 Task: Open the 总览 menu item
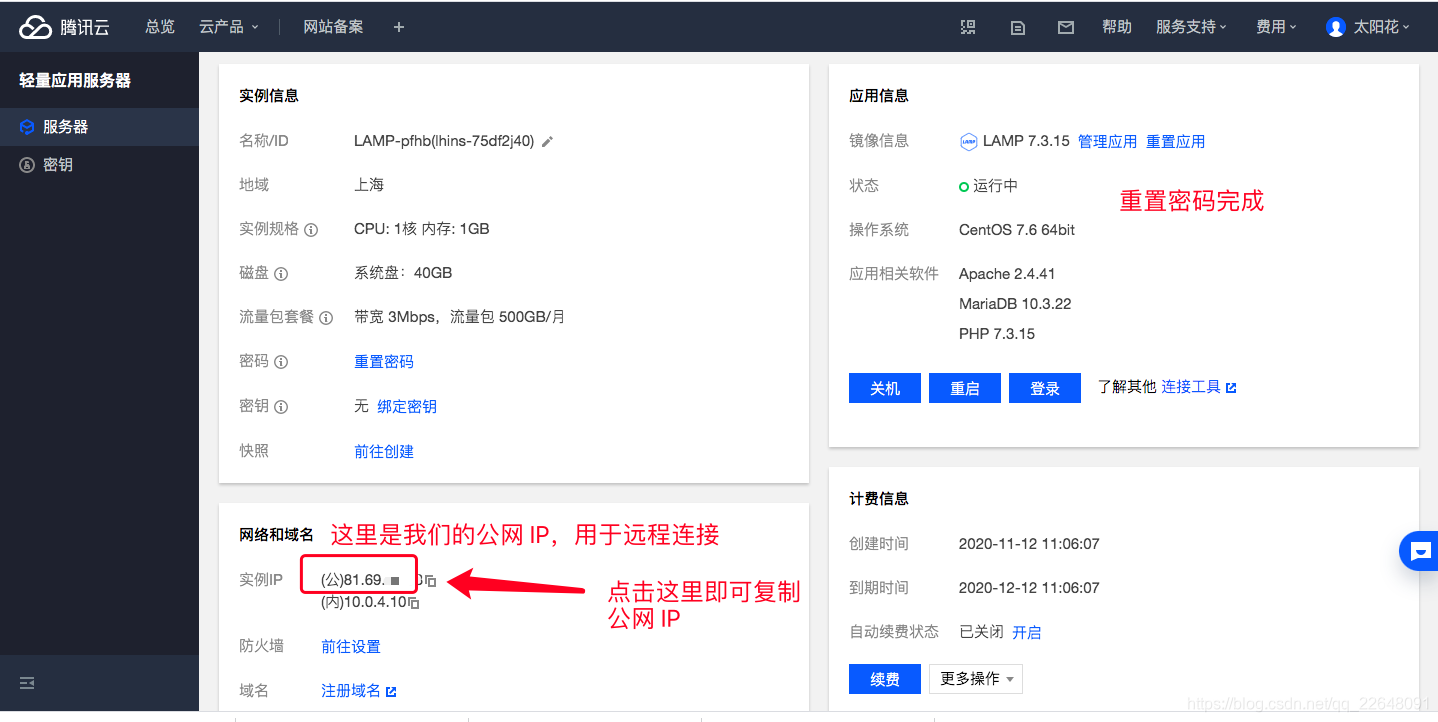160,27
